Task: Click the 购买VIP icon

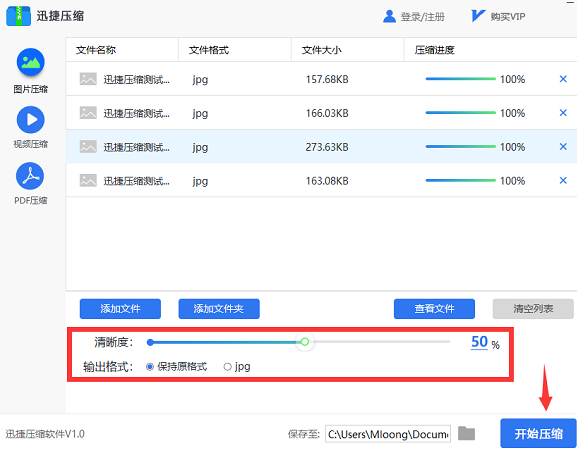Action: 478,16
